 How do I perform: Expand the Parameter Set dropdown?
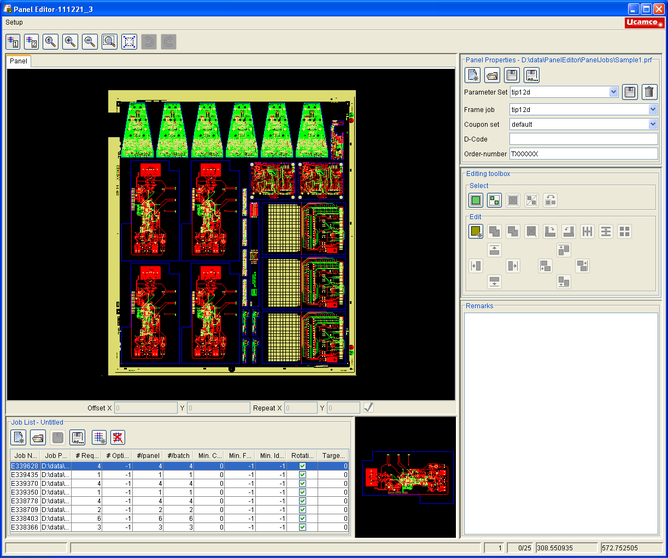point(613,92)
